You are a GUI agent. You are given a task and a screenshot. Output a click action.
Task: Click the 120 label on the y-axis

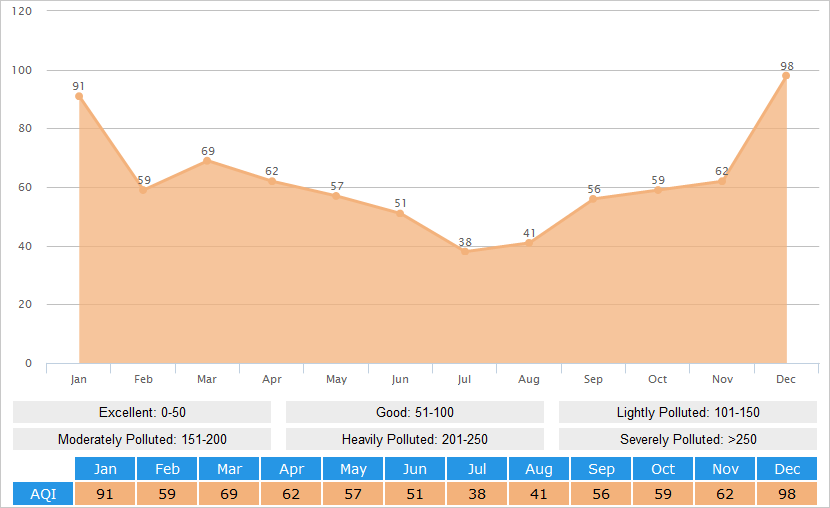click(x=22, y=11)
